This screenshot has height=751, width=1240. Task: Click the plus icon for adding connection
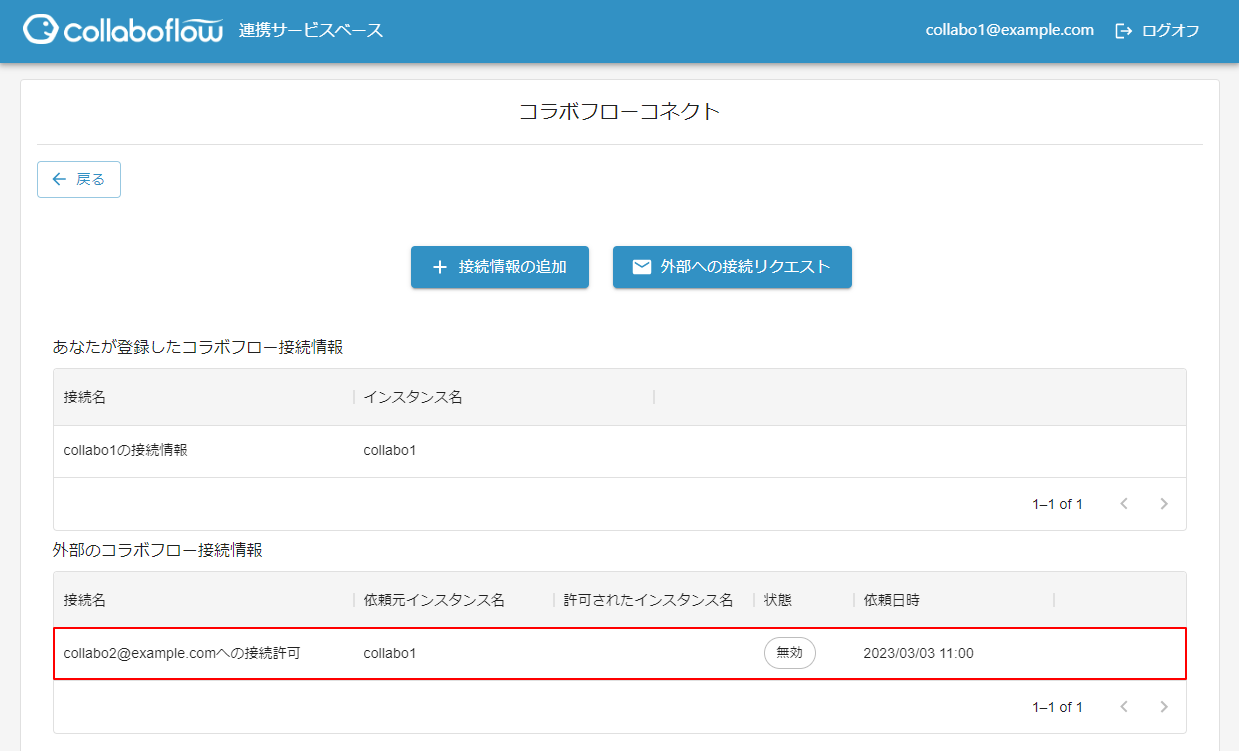[x=439, y=267]
